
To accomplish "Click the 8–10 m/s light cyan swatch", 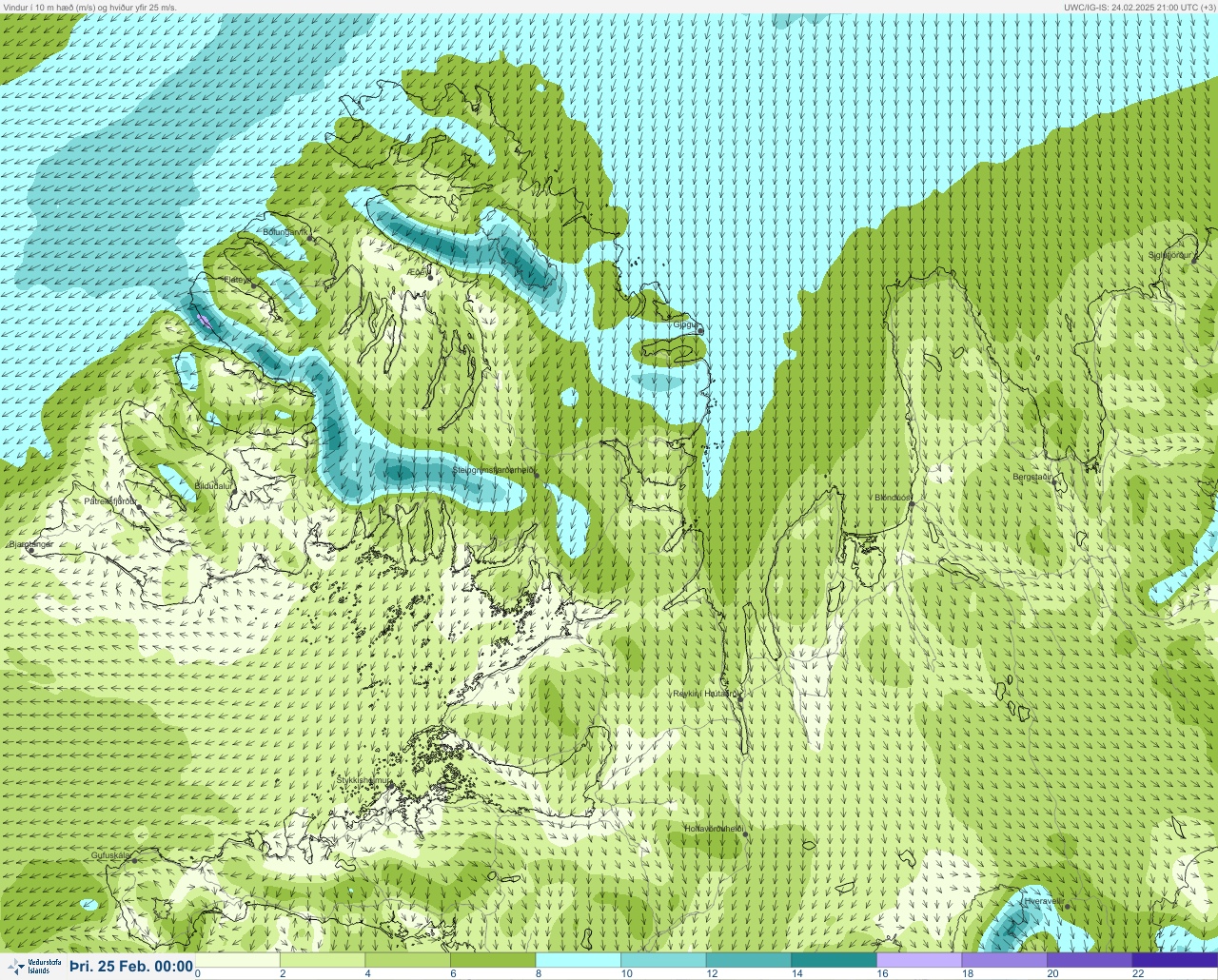I will coord(579,960).
